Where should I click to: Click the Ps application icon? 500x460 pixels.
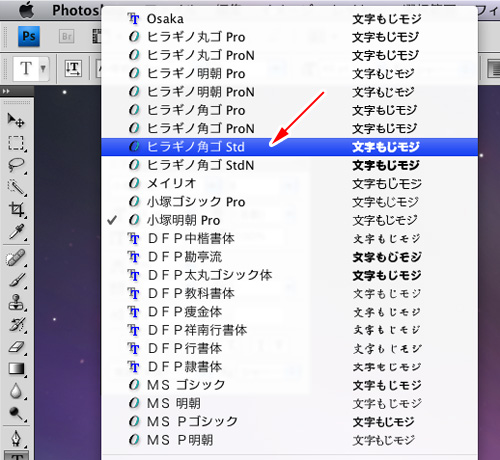point(29,36)
